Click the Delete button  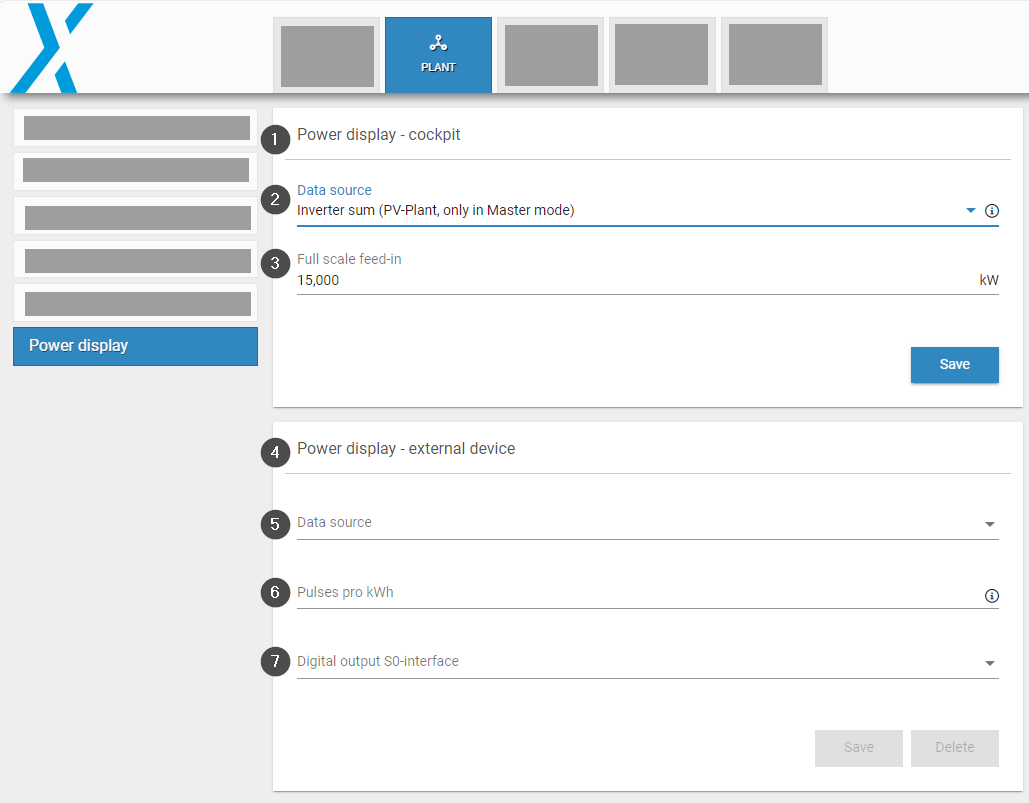point(954,748)
